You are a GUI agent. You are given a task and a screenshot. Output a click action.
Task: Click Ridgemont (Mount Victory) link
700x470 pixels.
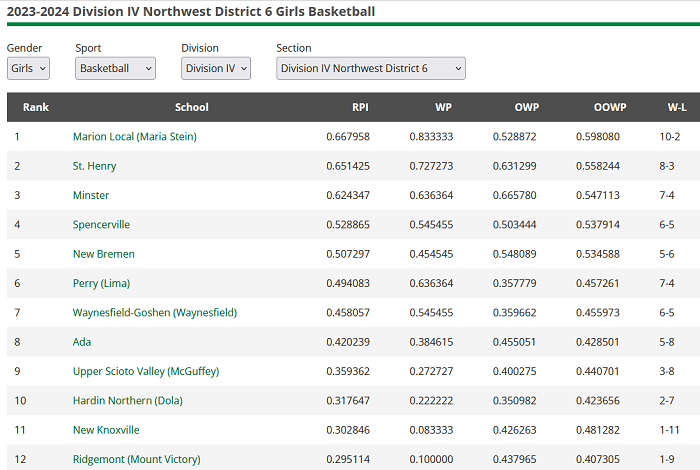coord(136,459)
